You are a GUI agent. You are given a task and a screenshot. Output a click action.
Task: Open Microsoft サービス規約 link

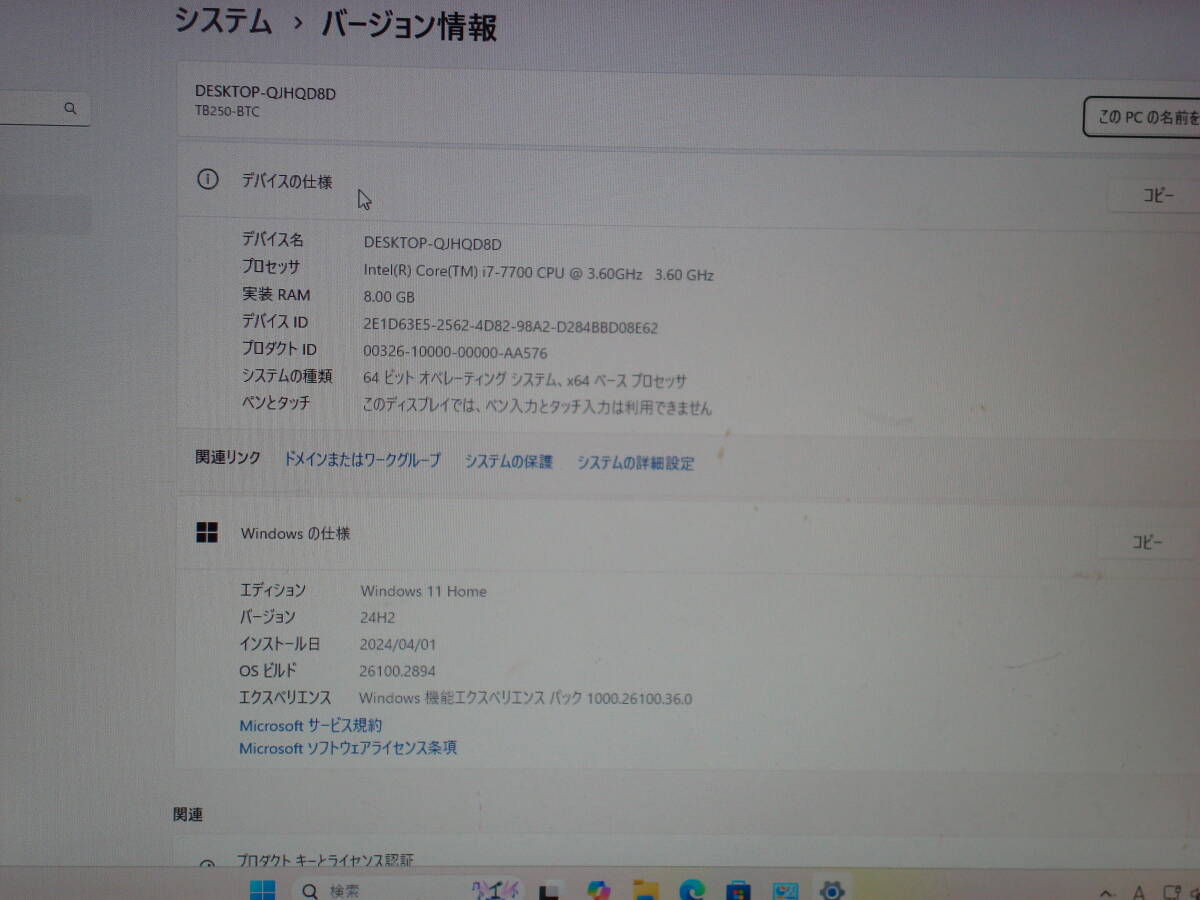pyautogui.click(x=310, y=725)
